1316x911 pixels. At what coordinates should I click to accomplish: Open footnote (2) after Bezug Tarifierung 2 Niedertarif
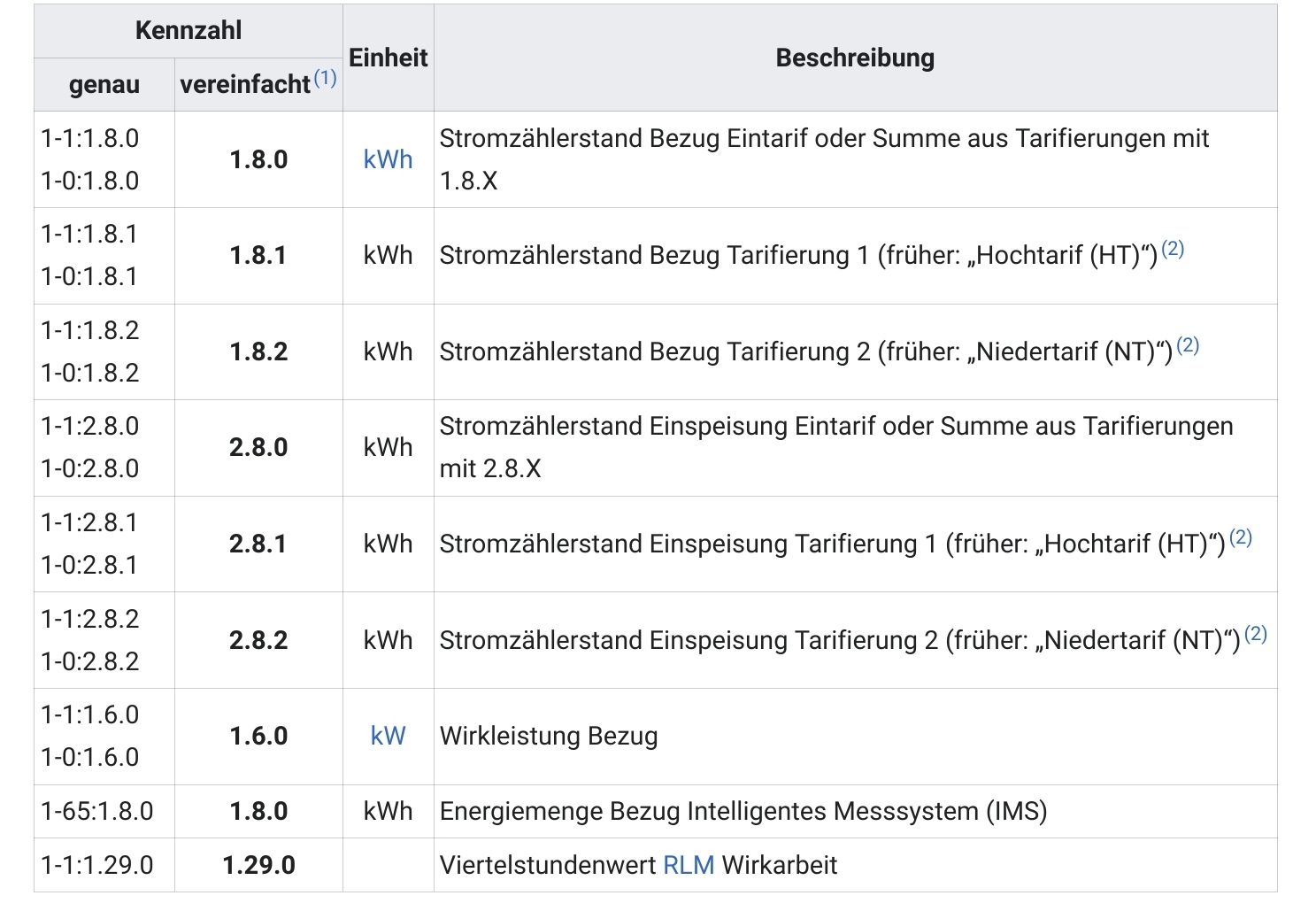tap(1187, 345)
